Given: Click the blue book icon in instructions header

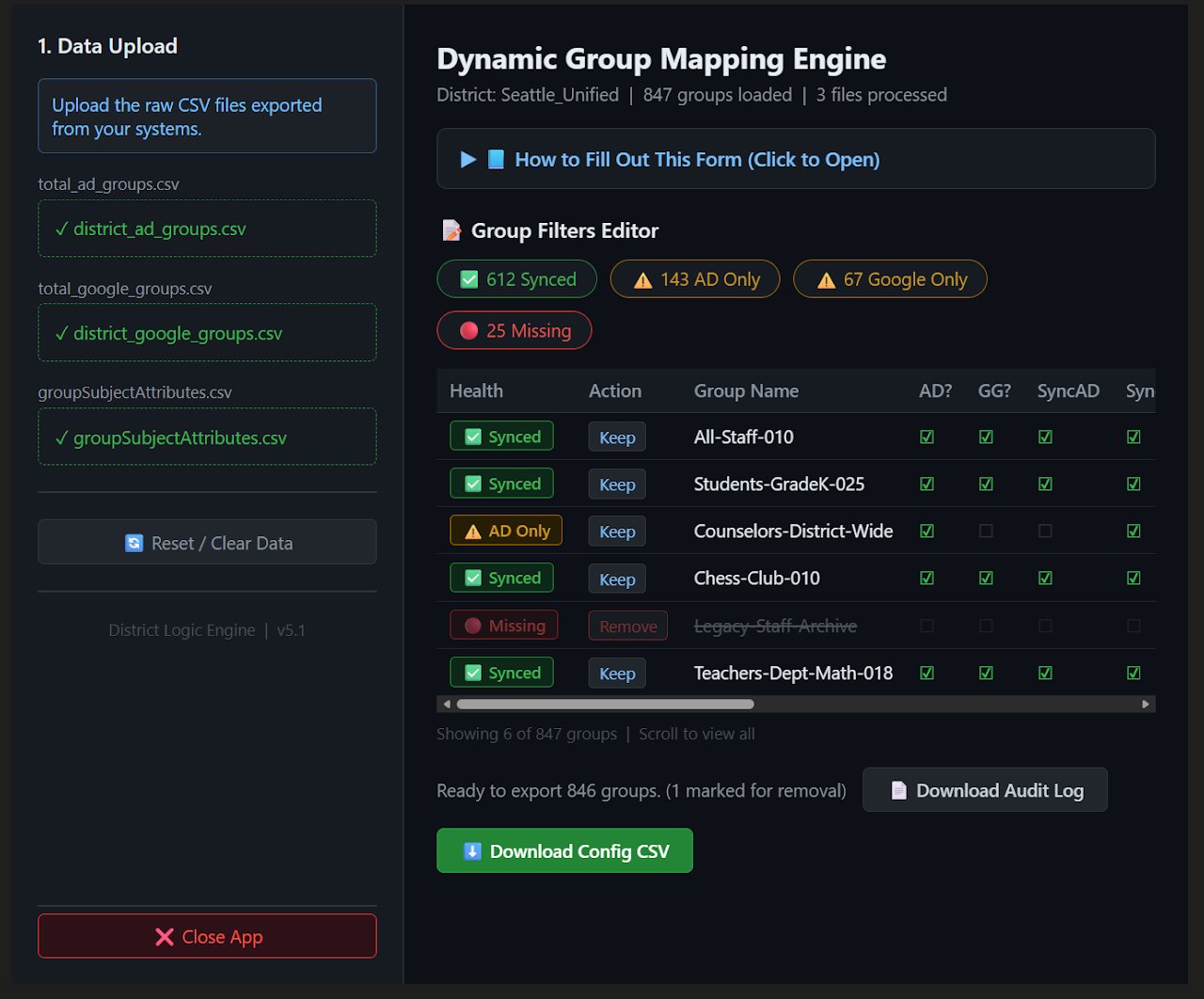Looking at the screenshot, I should (496, 159).
